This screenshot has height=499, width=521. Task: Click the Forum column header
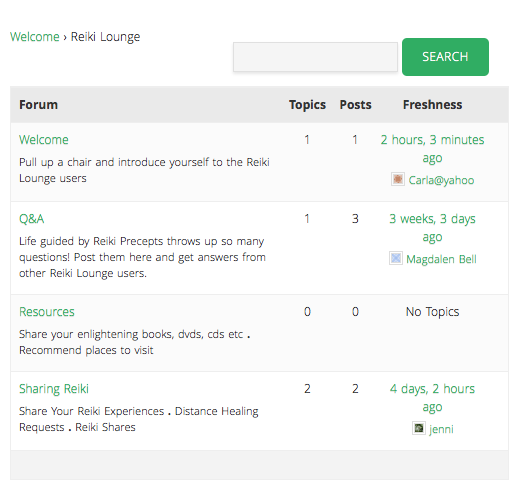pyautogui.click(x=38, y=105)
